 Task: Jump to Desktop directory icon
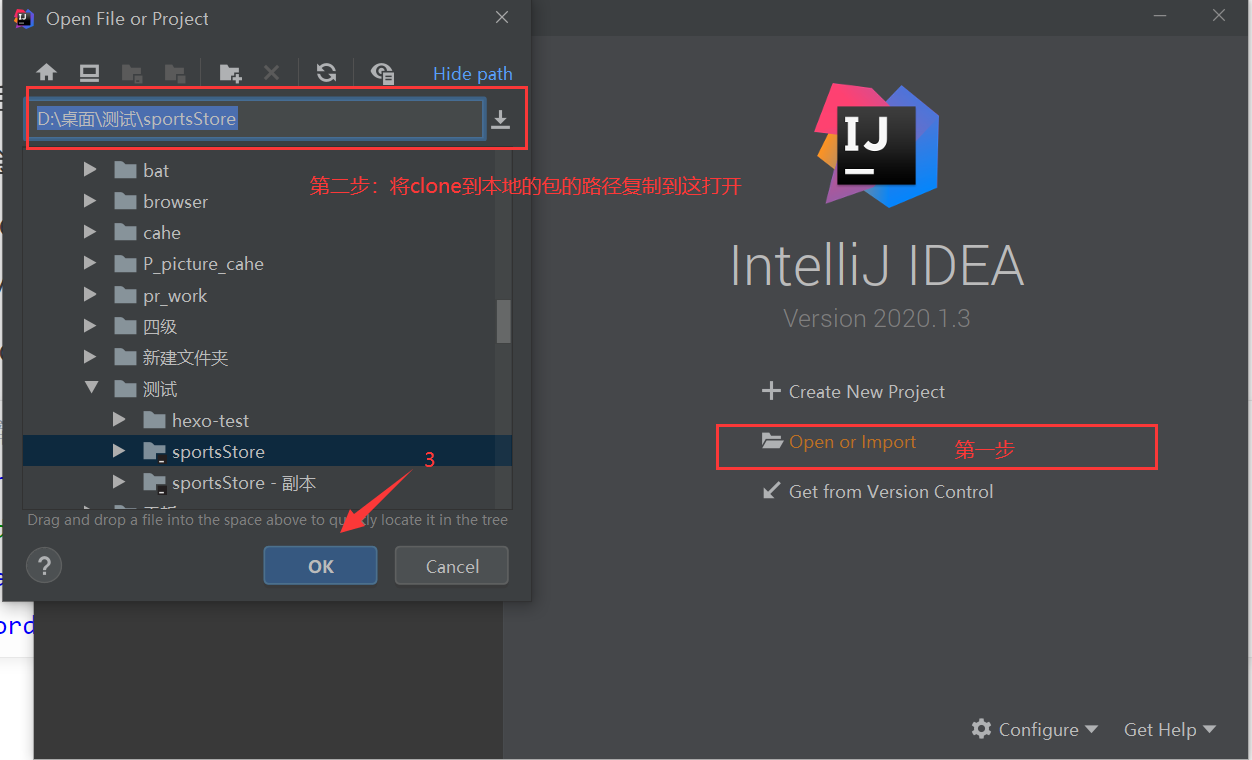tap(90, 72)
